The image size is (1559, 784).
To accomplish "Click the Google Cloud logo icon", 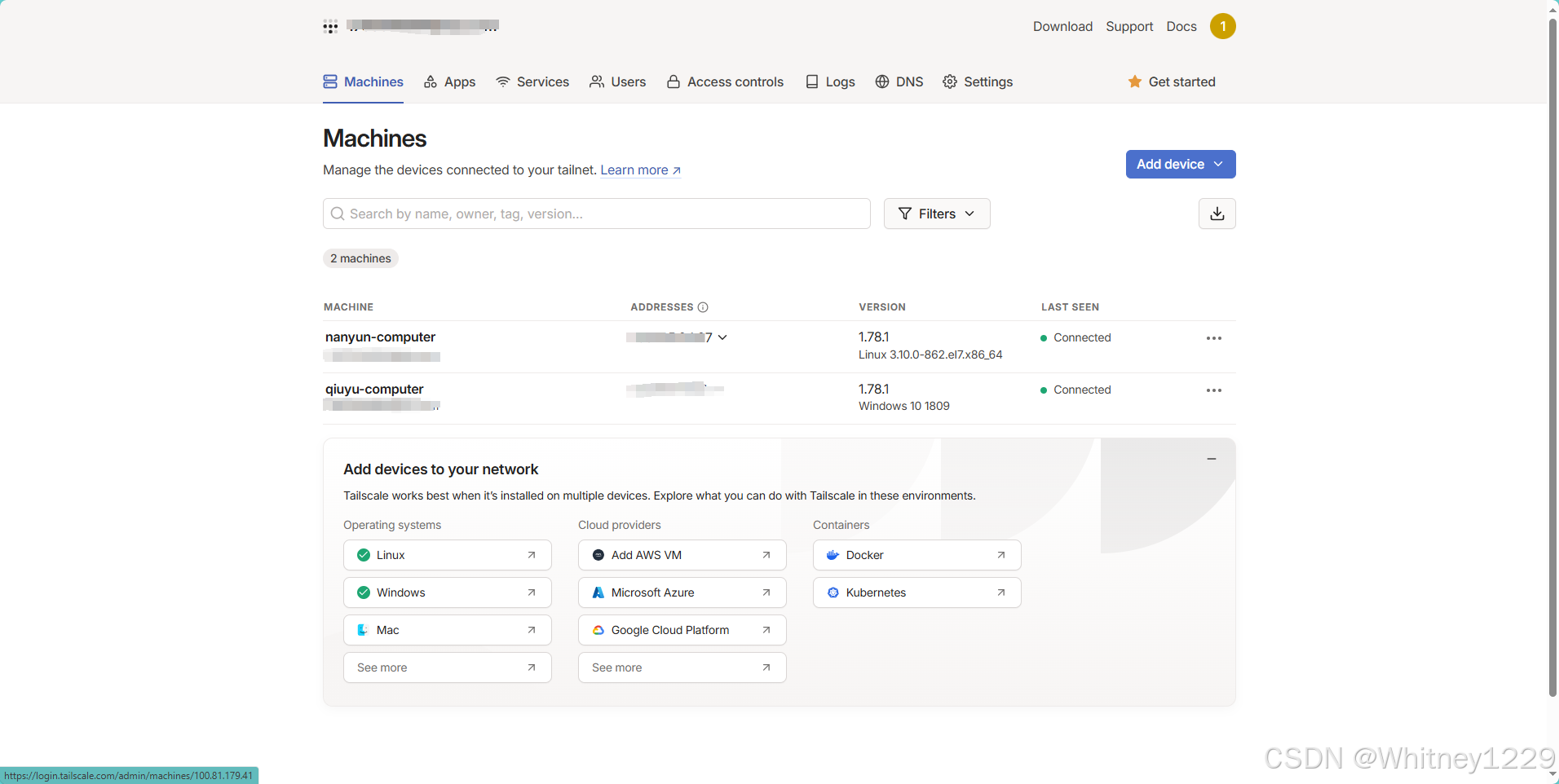I will [598, 630].
